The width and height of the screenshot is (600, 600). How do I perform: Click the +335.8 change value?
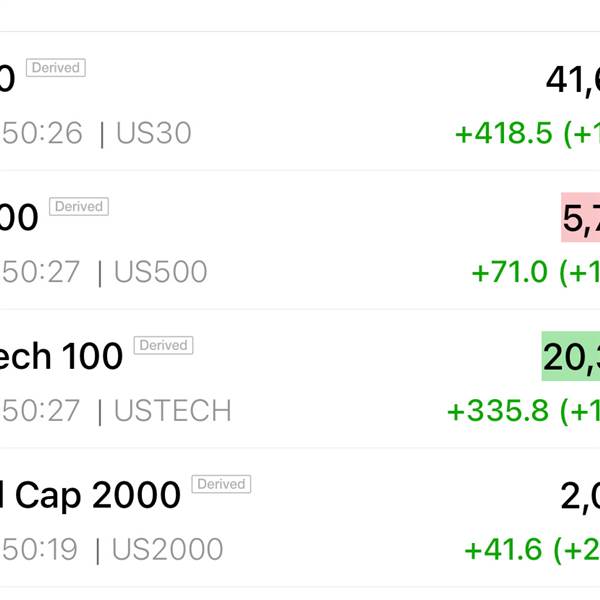(x=498, y=411)
